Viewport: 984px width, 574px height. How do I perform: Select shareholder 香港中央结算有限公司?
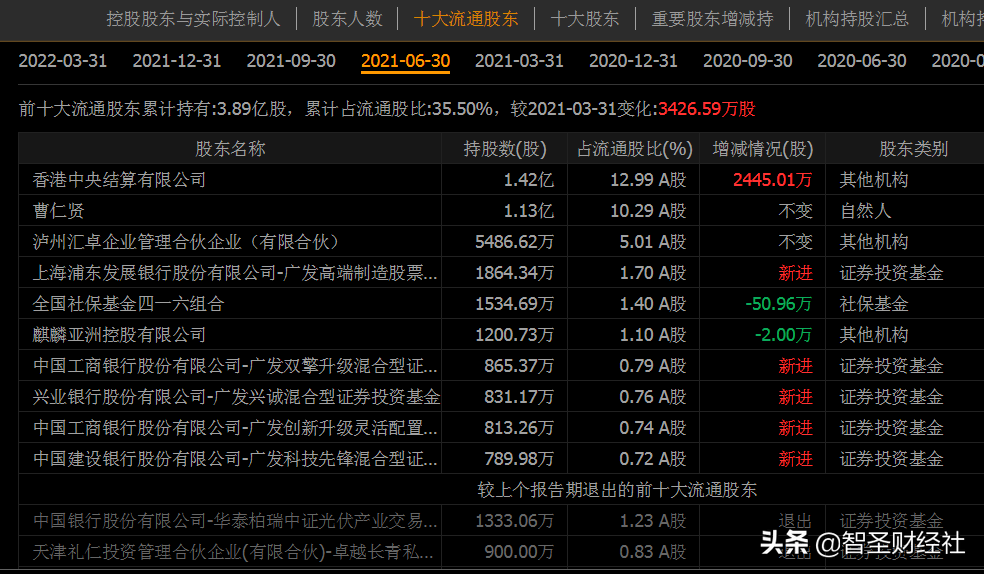(x=119, y=180)
